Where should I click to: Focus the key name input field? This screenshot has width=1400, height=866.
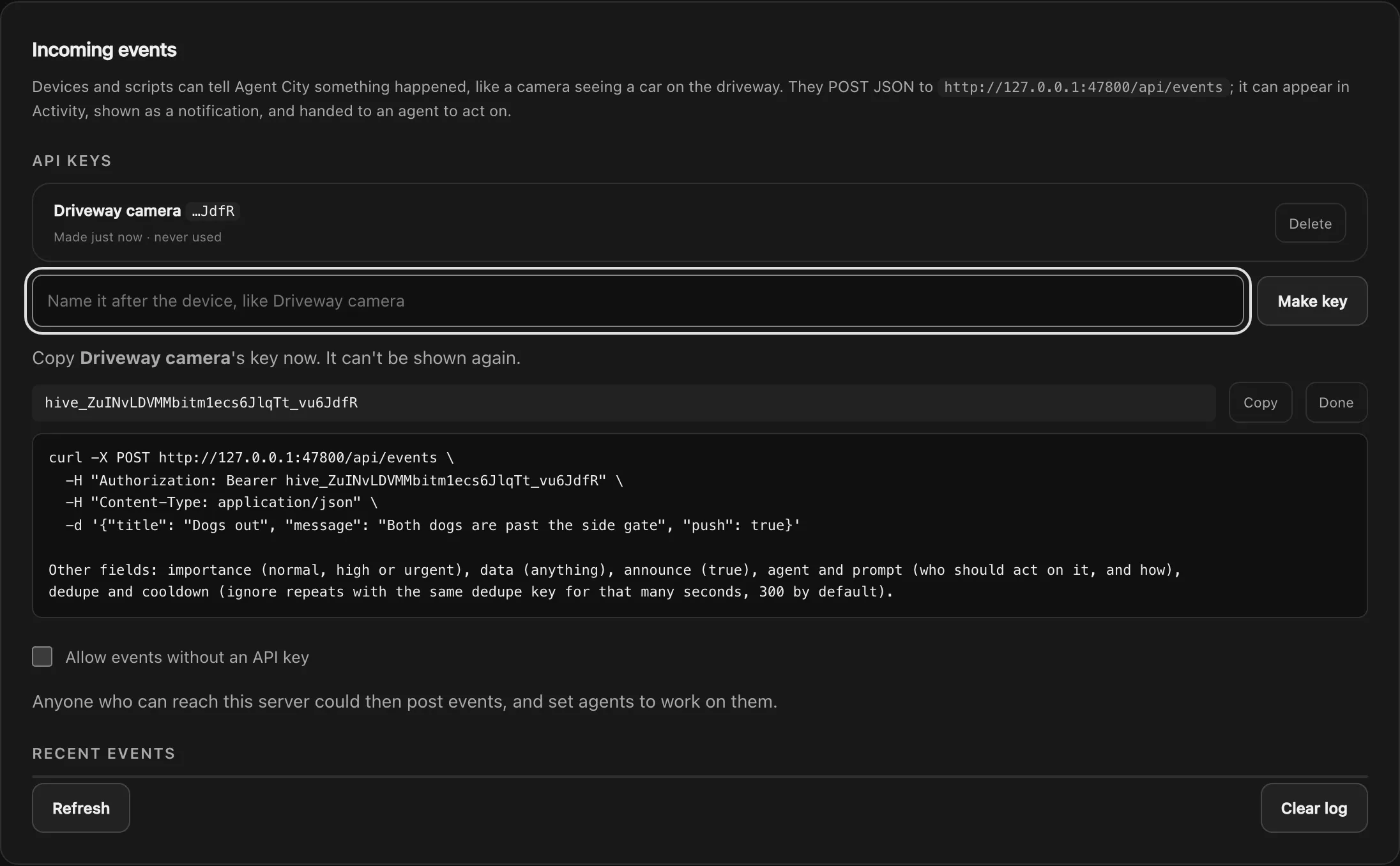point(637,301)
